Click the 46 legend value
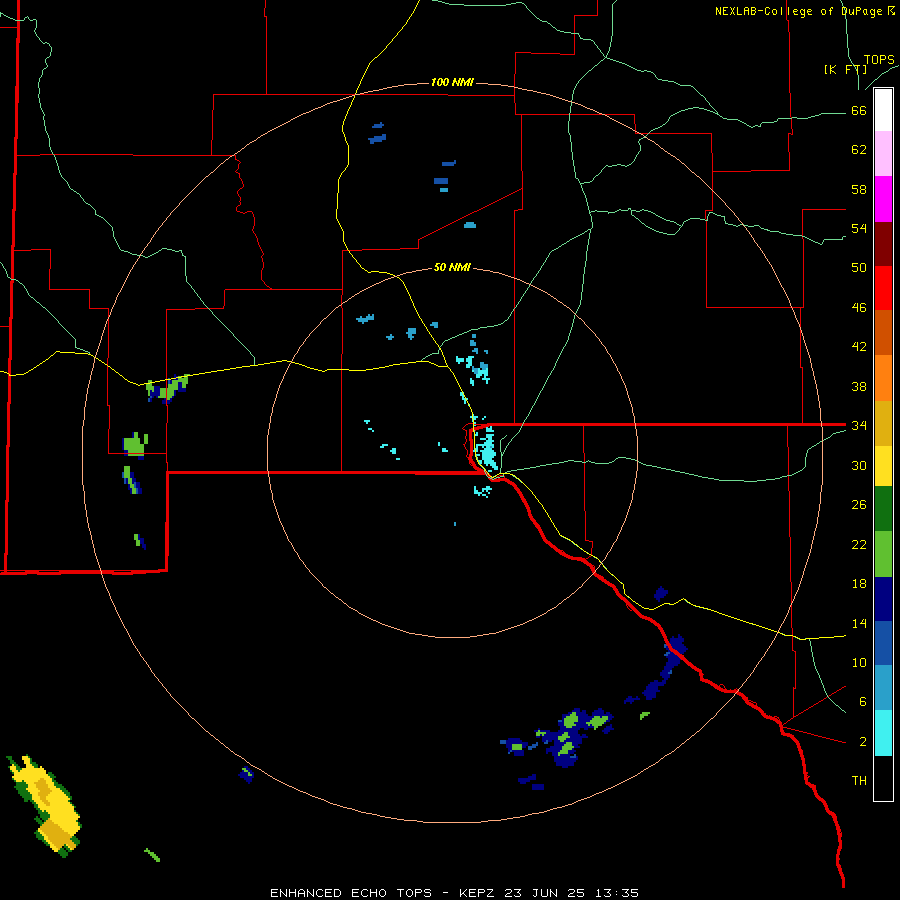The image size is (900, 900). pyautogui.click(x=859, y=308)
